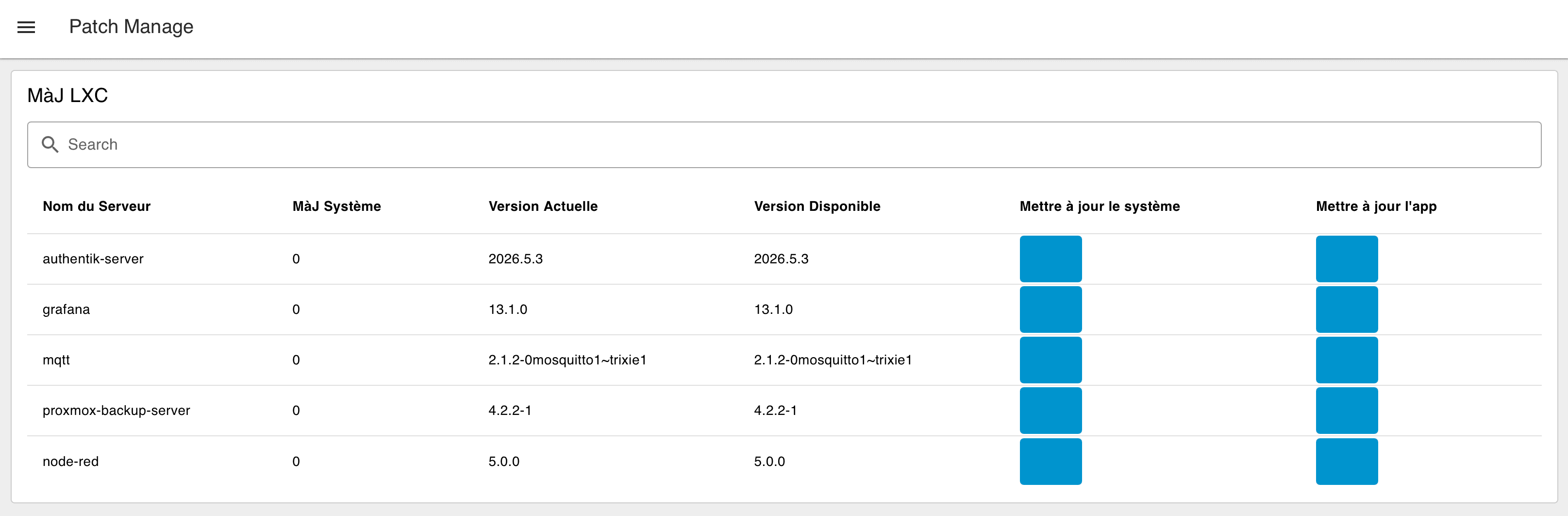Update app for proxmox-backup-server
The image size is (1568, 516).
[1347, 411]
